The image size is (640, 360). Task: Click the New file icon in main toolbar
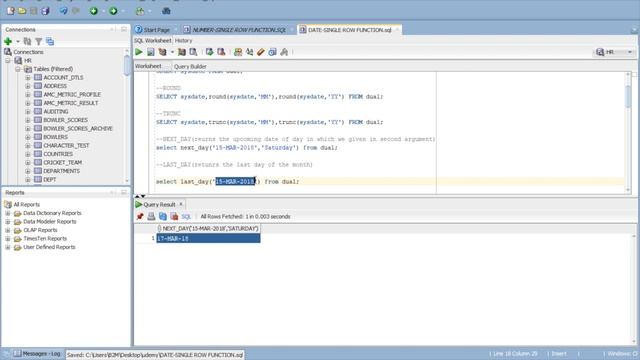(x=11, y=11)
